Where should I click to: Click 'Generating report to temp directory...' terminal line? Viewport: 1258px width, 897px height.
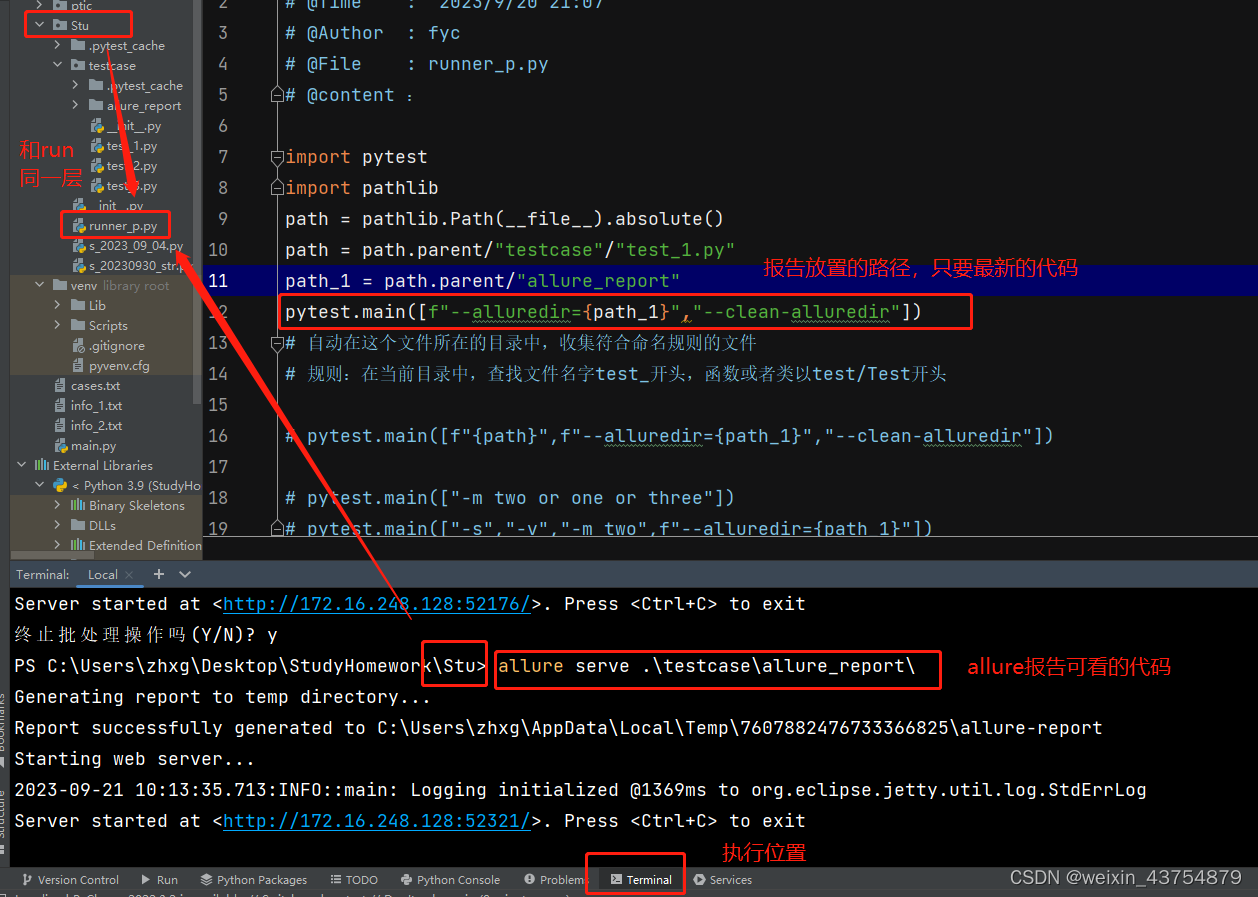[x=223, y=697]
